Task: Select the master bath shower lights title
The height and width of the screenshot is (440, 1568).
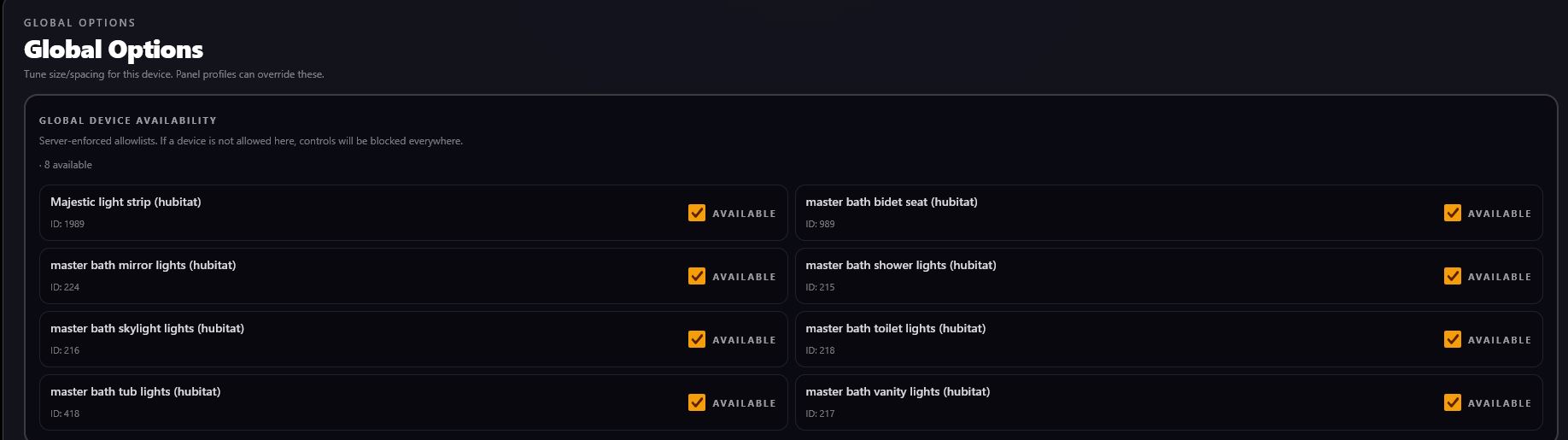Action: pyautogui.click(x=900, y=266)
